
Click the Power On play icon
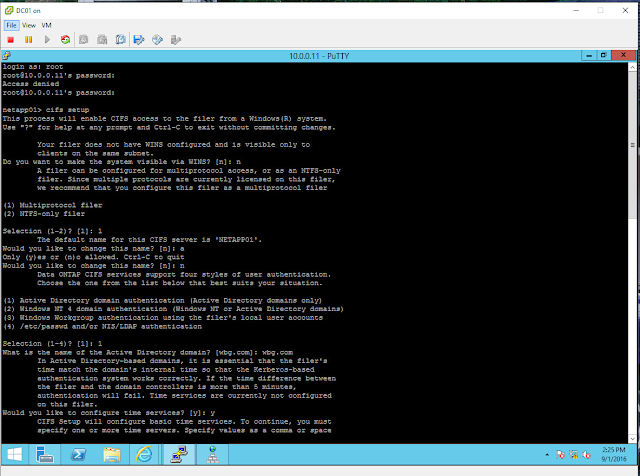point(47,40)
